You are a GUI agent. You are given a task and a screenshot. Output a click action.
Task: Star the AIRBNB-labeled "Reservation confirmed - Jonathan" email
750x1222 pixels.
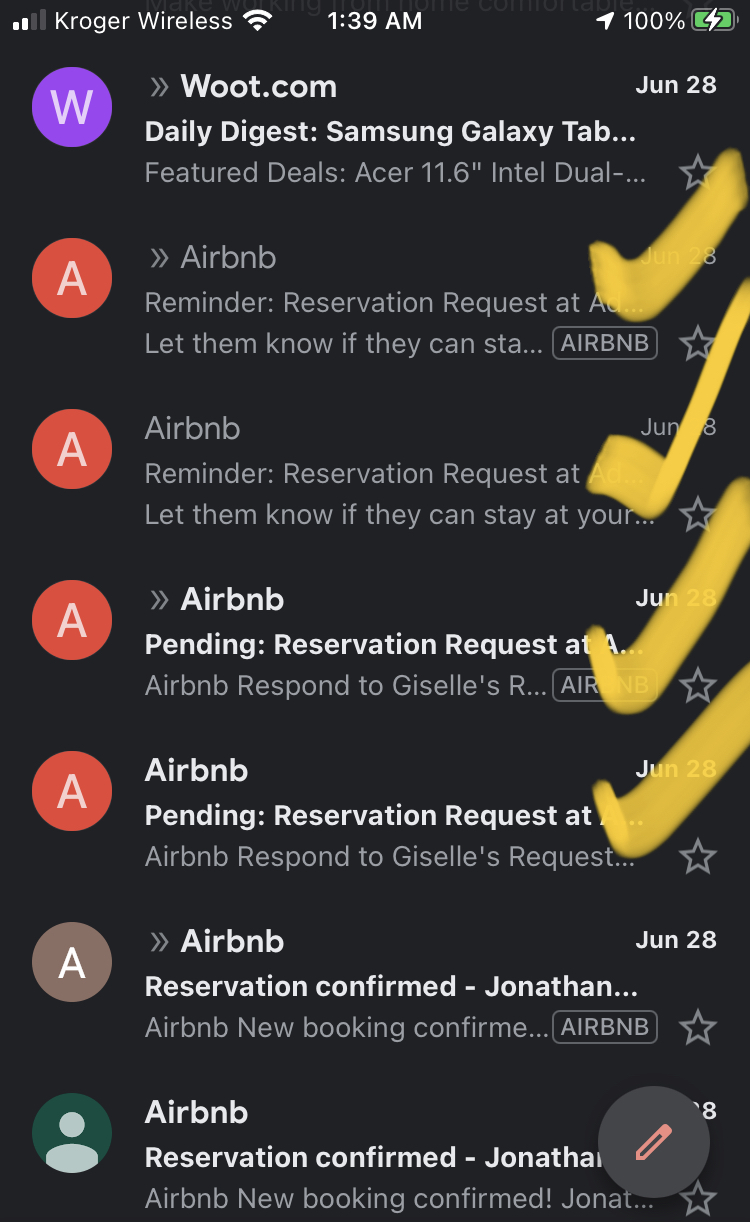tap(697, 1028)
